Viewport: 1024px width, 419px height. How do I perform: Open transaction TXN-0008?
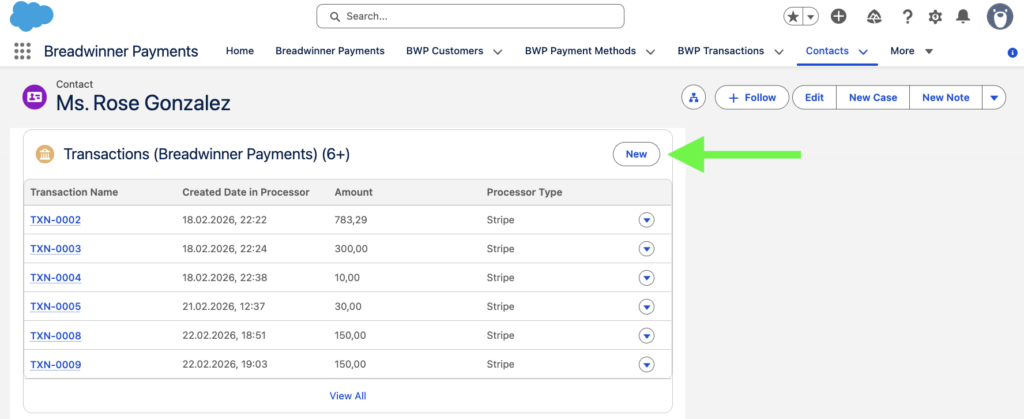[x=56, y=336]
